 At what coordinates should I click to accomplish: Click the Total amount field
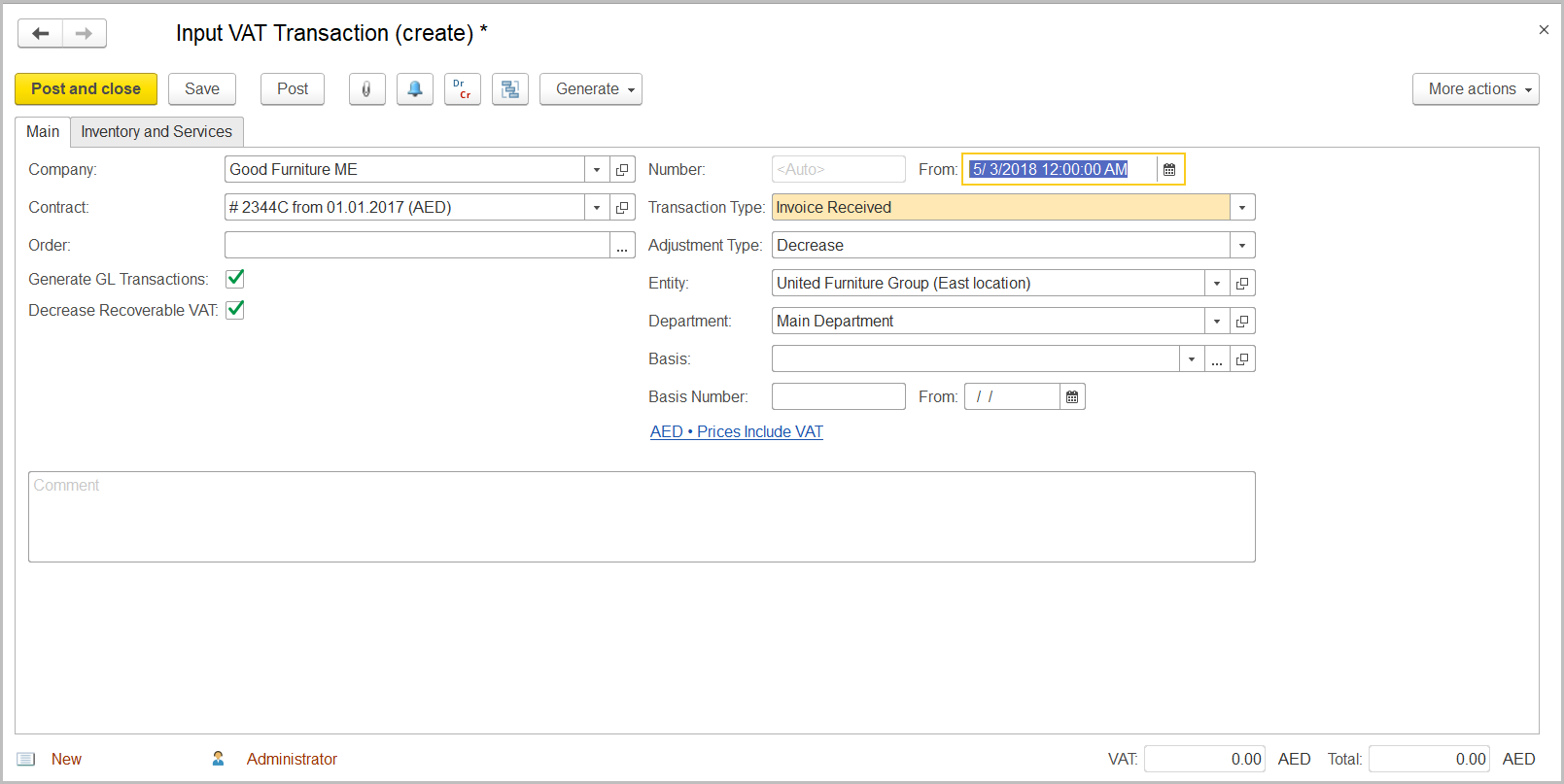(x=1429, y=759)
